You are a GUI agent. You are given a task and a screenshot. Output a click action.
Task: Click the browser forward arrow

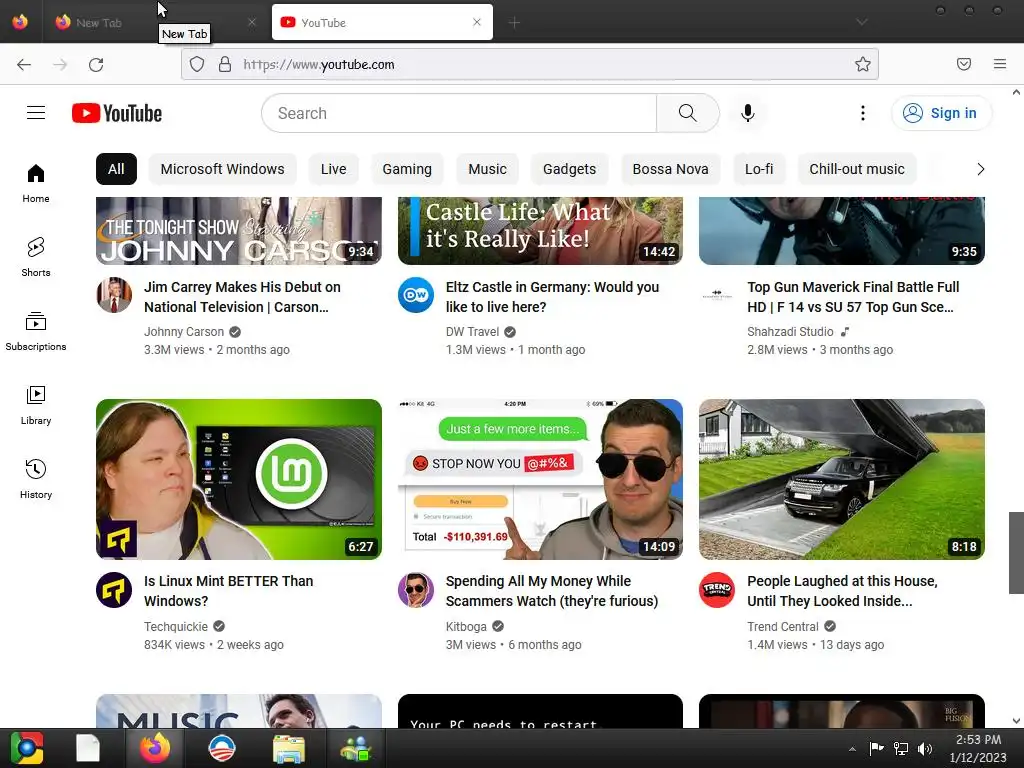click(x=60, y=64)
